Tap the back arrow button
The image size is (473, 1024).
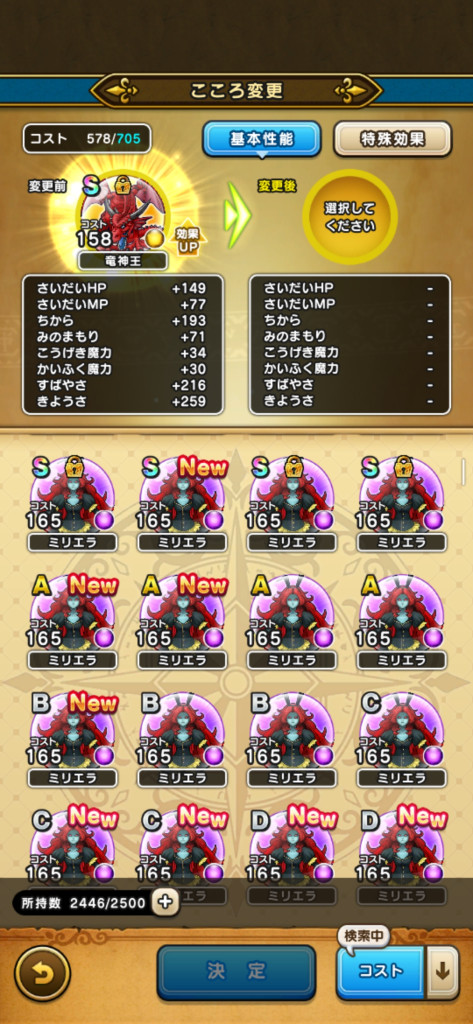(x=42, y=972)
